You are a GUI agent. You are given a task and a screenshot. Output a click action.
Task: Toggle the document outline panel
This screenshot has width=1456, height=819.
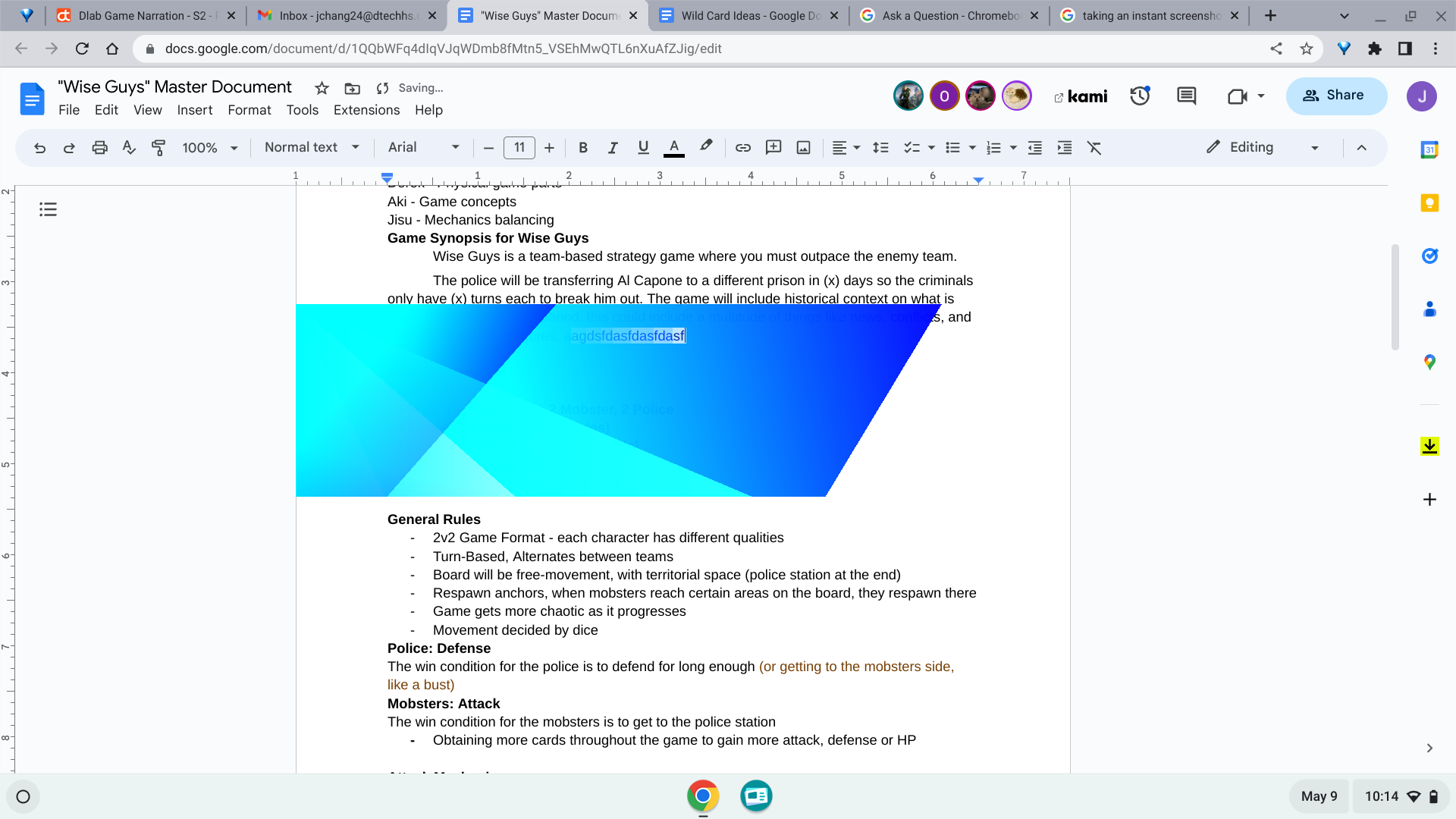tap(48, 210)
